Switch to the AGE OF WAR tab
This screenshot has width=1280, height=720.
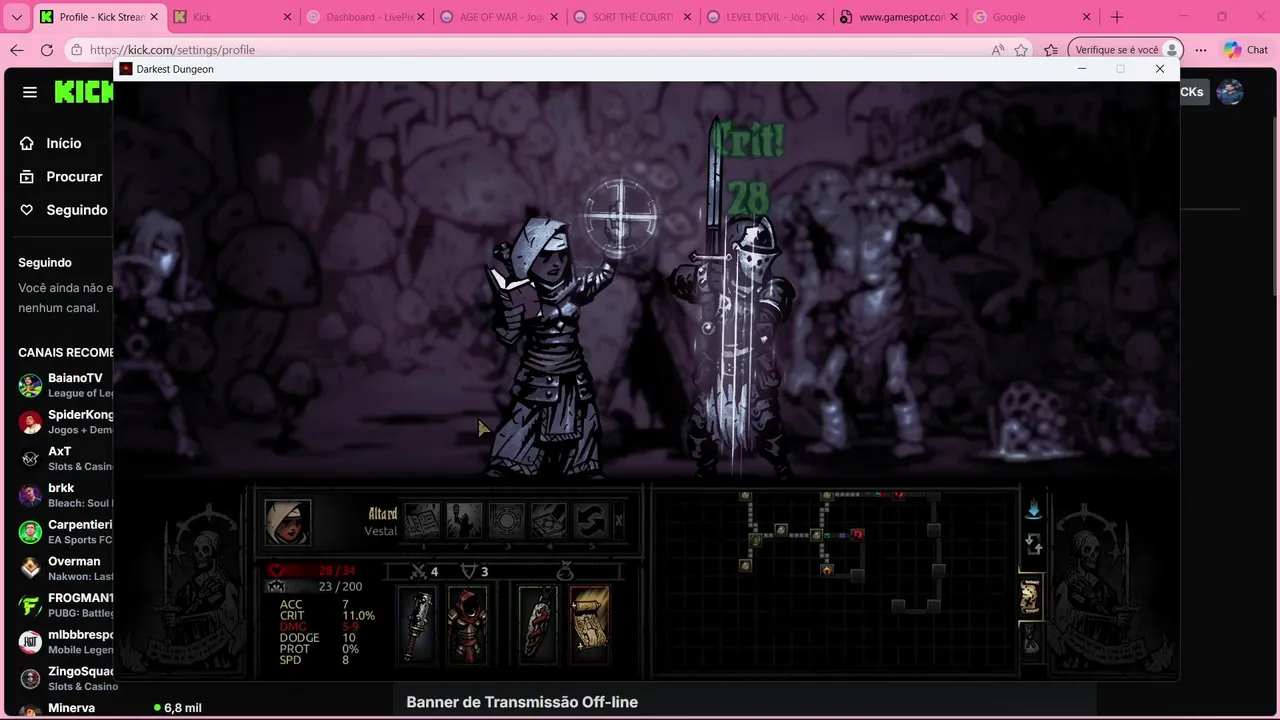coord(499,17)
